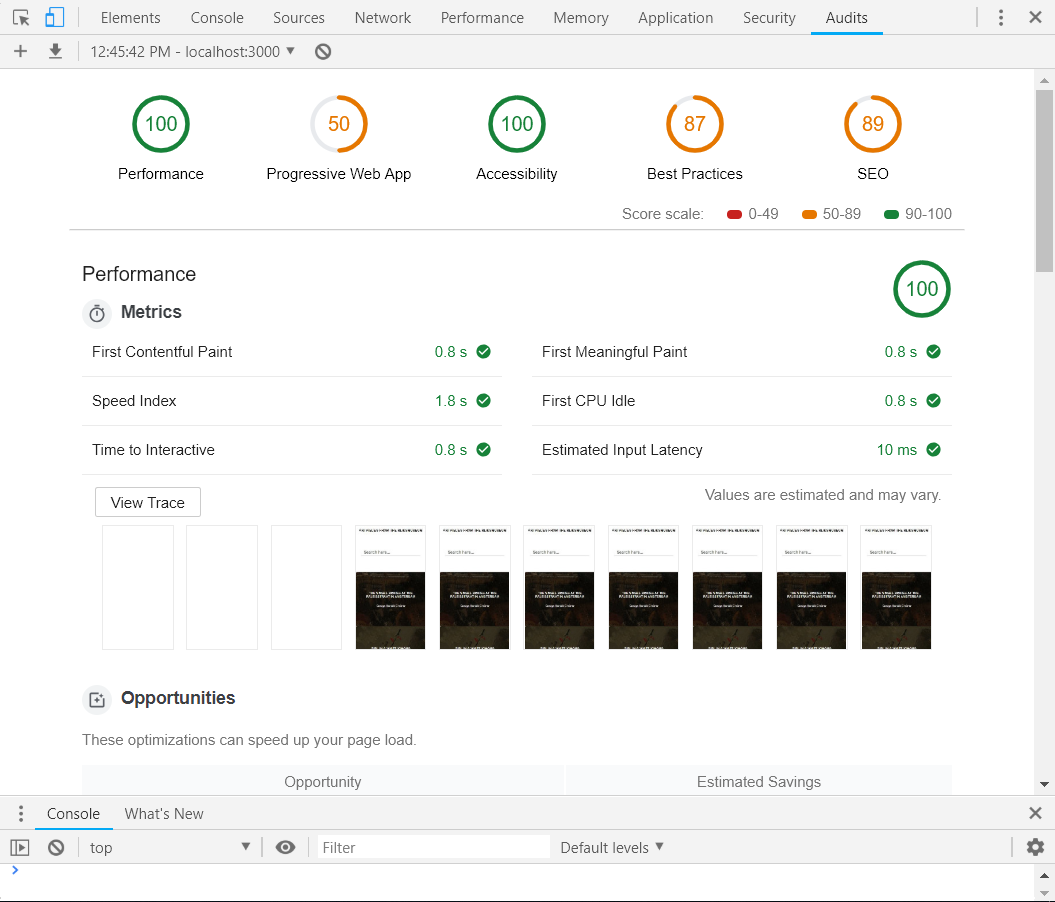Switch to the Elements tab
Image resolution: width=1055 pixels, height=902 pixels.
point(131,18)
